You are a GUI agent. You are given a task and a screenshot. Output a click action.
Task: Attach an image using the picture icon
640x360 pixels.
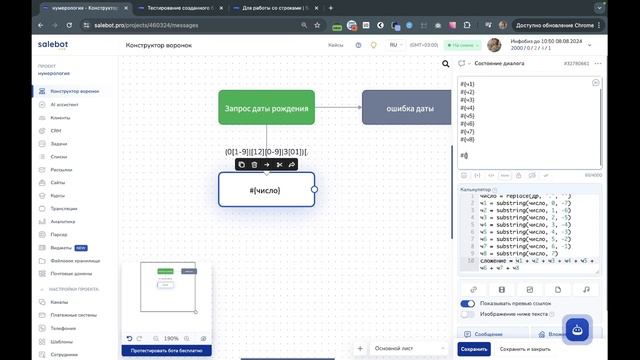[x=530, y=289]
